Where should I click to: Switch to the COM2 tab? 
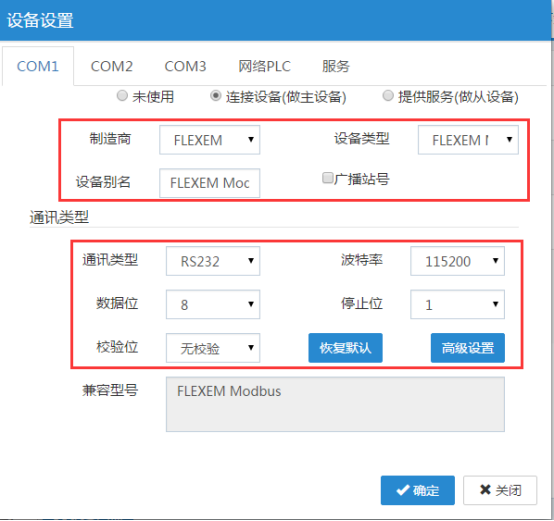(x=112, y=66)
